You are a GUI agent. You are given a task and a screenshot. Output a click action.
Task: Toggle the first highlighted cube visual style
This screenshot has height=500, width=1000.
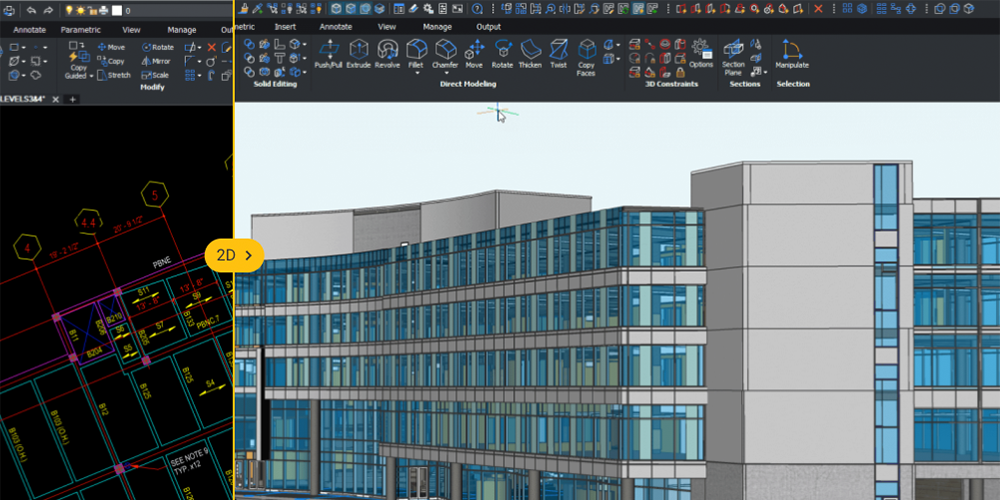pyautogui.click(x=337, y=9)
